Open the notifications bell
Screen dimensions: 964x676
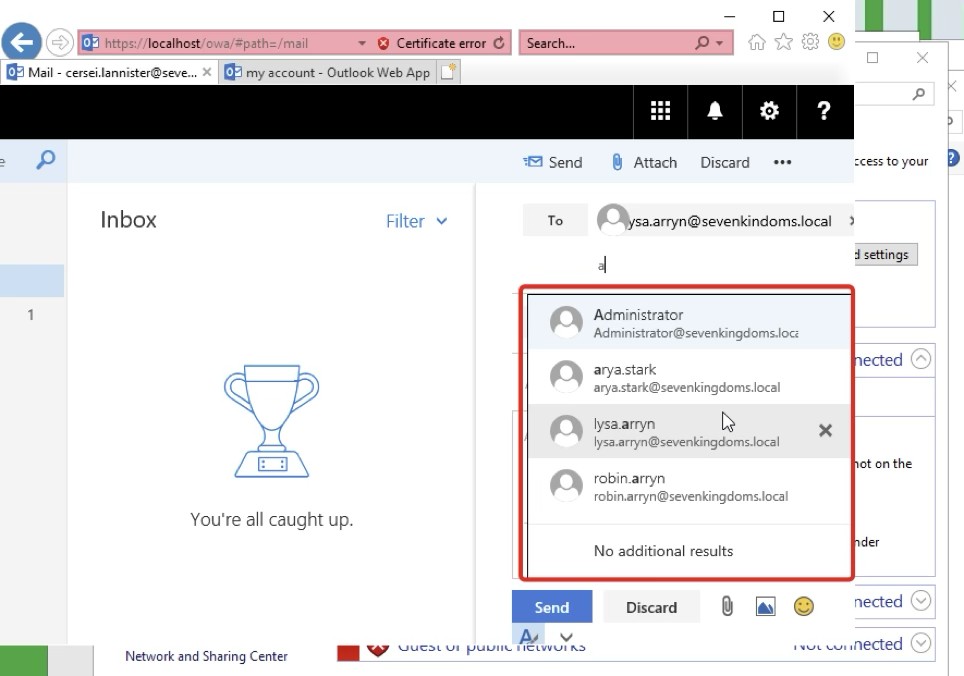coord(715,111)
